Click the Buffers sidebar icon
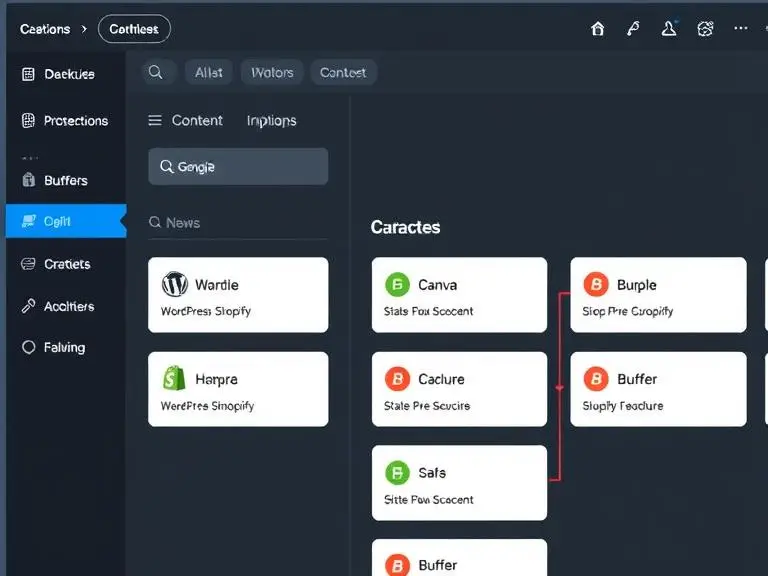 click(28, 180)
